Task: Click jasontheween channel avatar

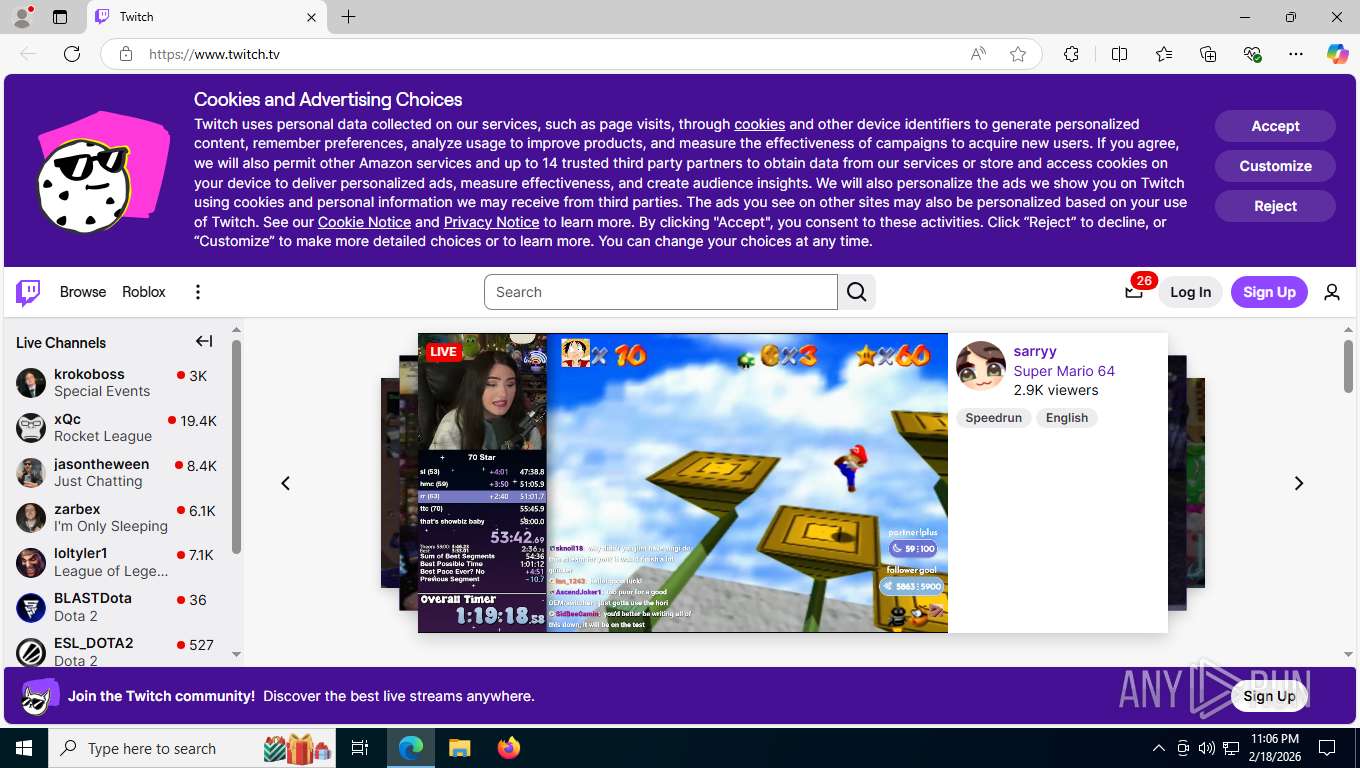Action: (x=31, y=472)
